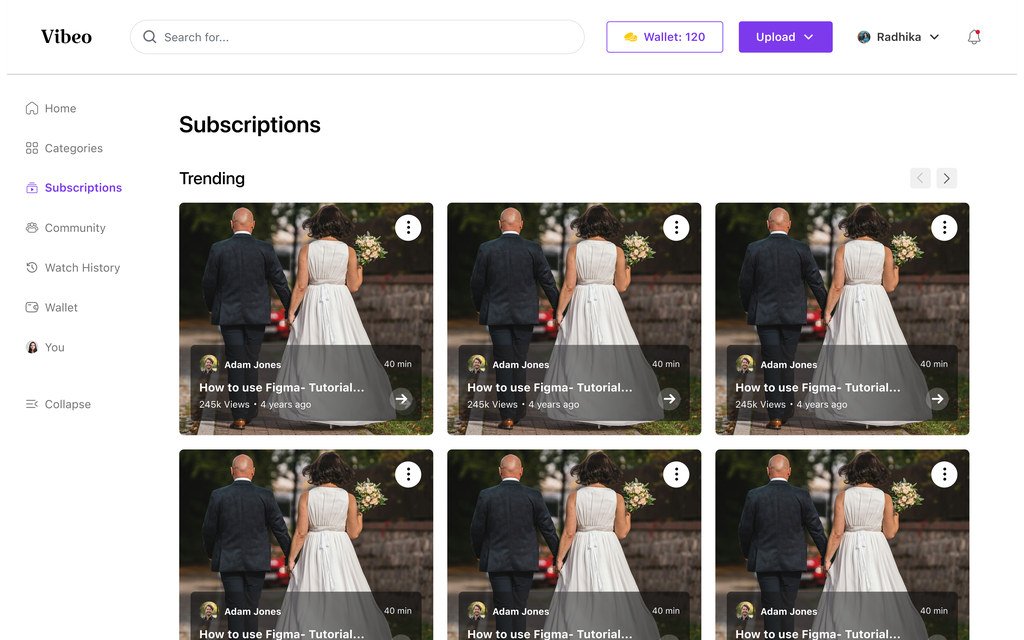Click the Community people icon
The width and height of the screenshot is (1024, 640).
click(31, 228)
